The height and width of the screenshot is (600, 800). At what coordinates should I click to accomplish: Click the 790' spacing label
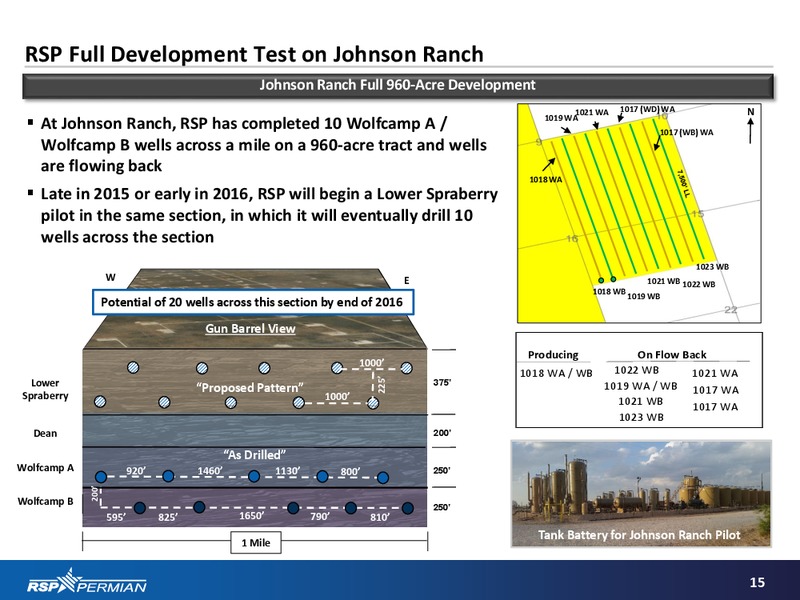(320, 517)
